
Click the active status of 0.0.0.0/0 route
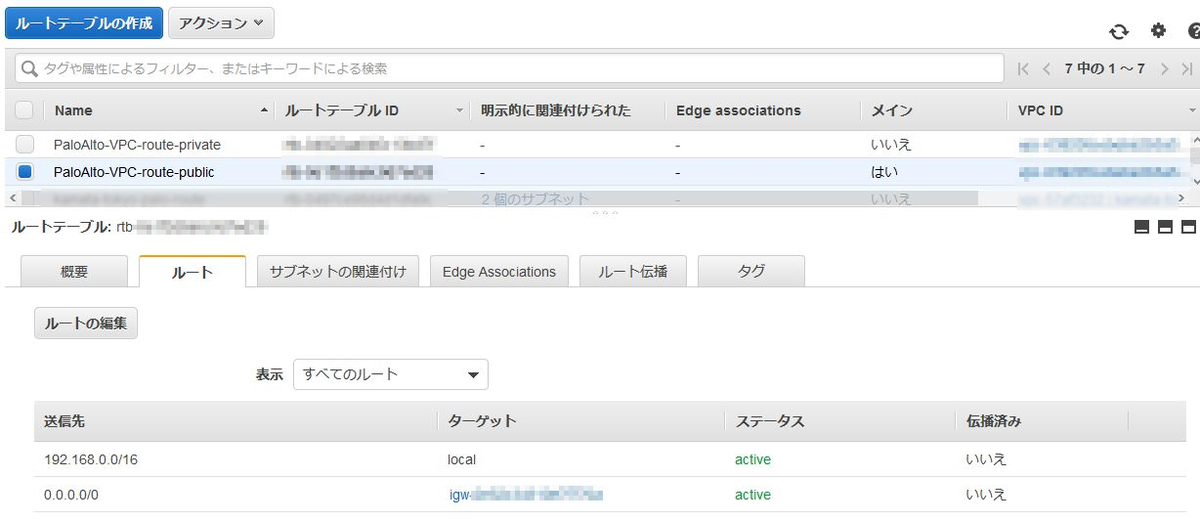(753, 494)
